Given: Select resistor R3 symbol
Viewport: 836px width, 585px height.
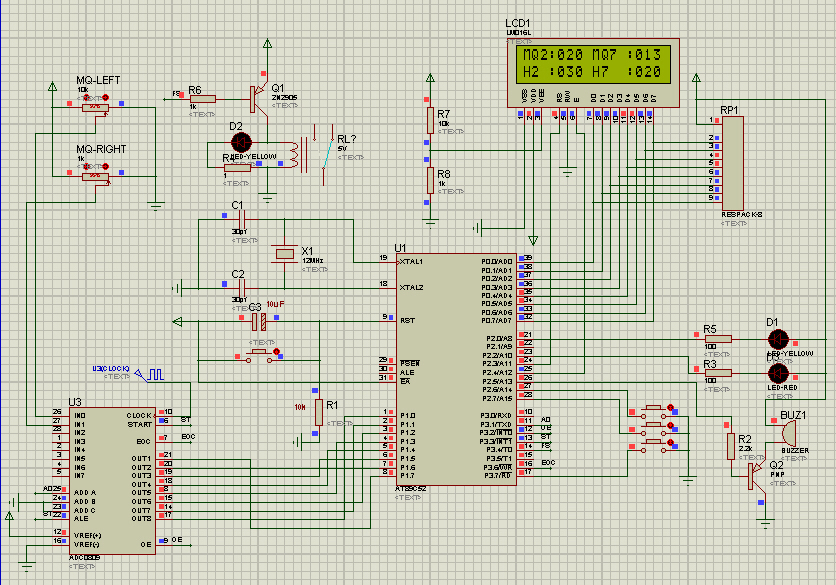Looking at the screenshot, I should [718, 373].
